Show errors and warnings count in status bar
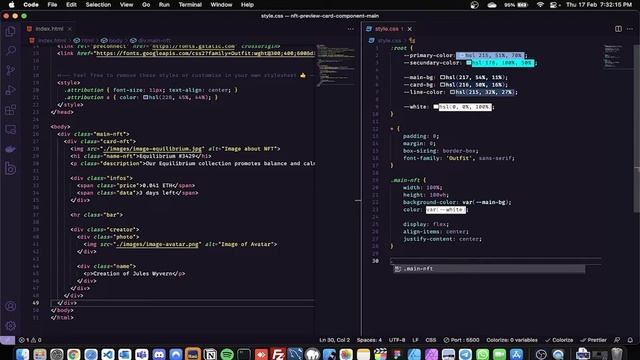This screenshot has width=640, height=360. point(30,340)
